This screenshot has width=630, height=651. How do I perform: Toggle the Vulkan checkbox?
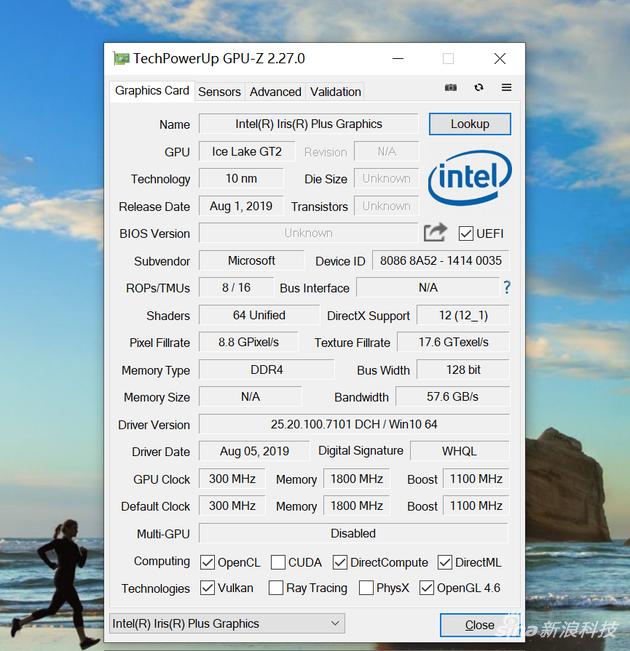click(207, 588)
